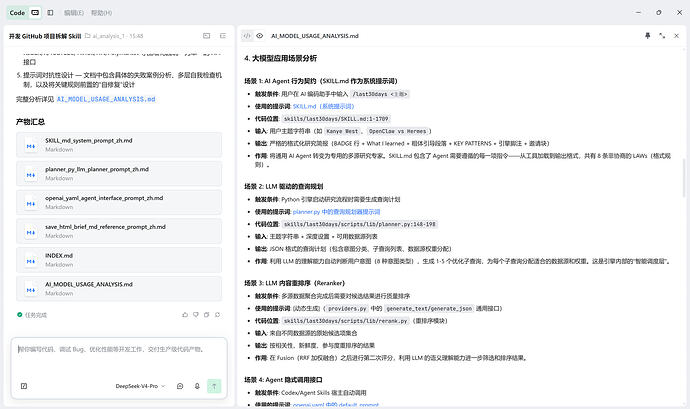This screenshot has width=690, height=409.
Task: Click the list panel icon in chat header
Action: (223, 36)
